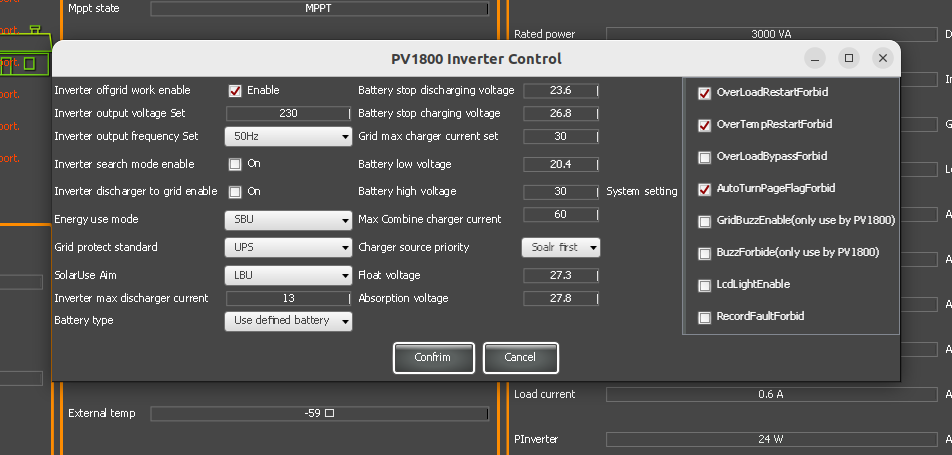Image resolution: width=952 pixels, height=455 pixels.
Task: Open Inverter output frequency dropdown
Action: pyautogui.click(x=288, y=137)
